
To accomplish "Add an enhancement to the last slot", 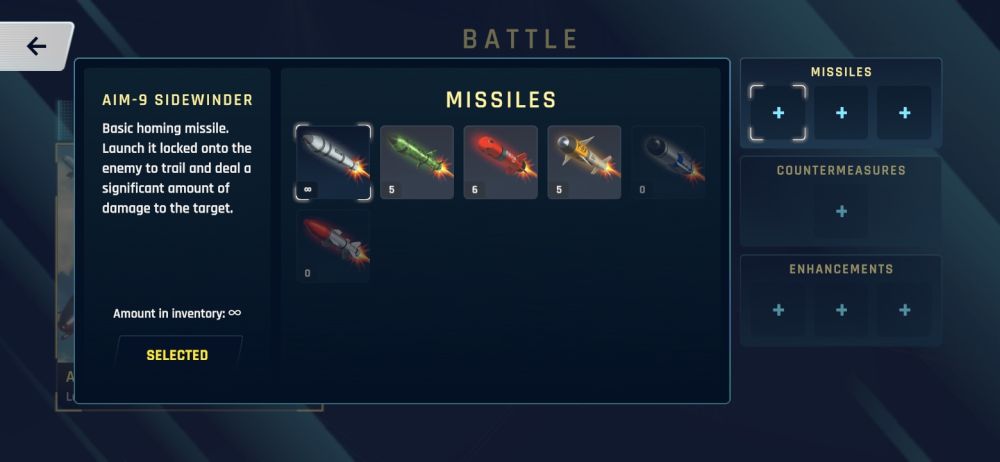I will (x=904, y=310).
